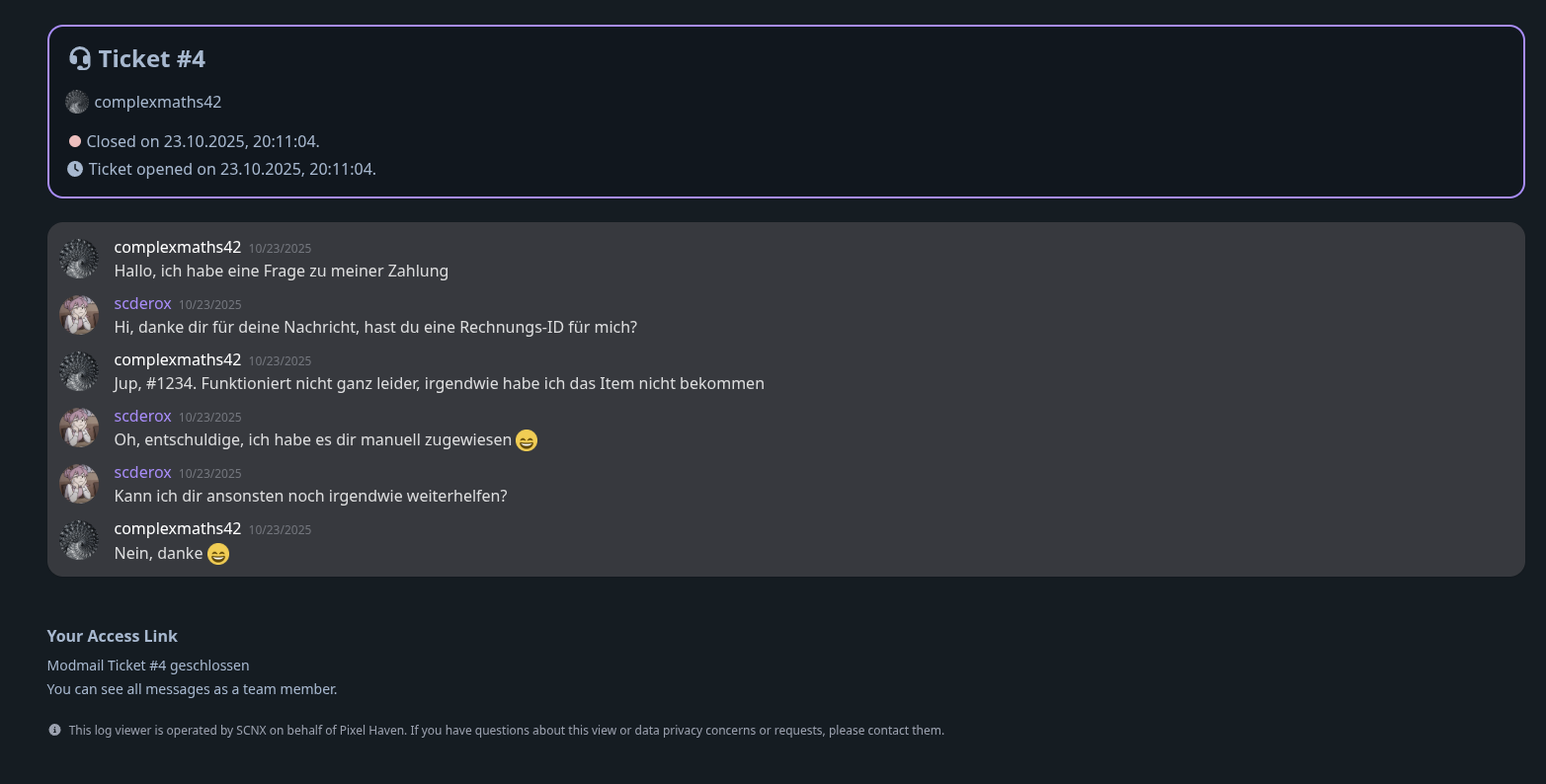Viewport: 1546px width, 784px height.
Task: Select the complexmaths42 username on the first message
Action: [177, 247]
